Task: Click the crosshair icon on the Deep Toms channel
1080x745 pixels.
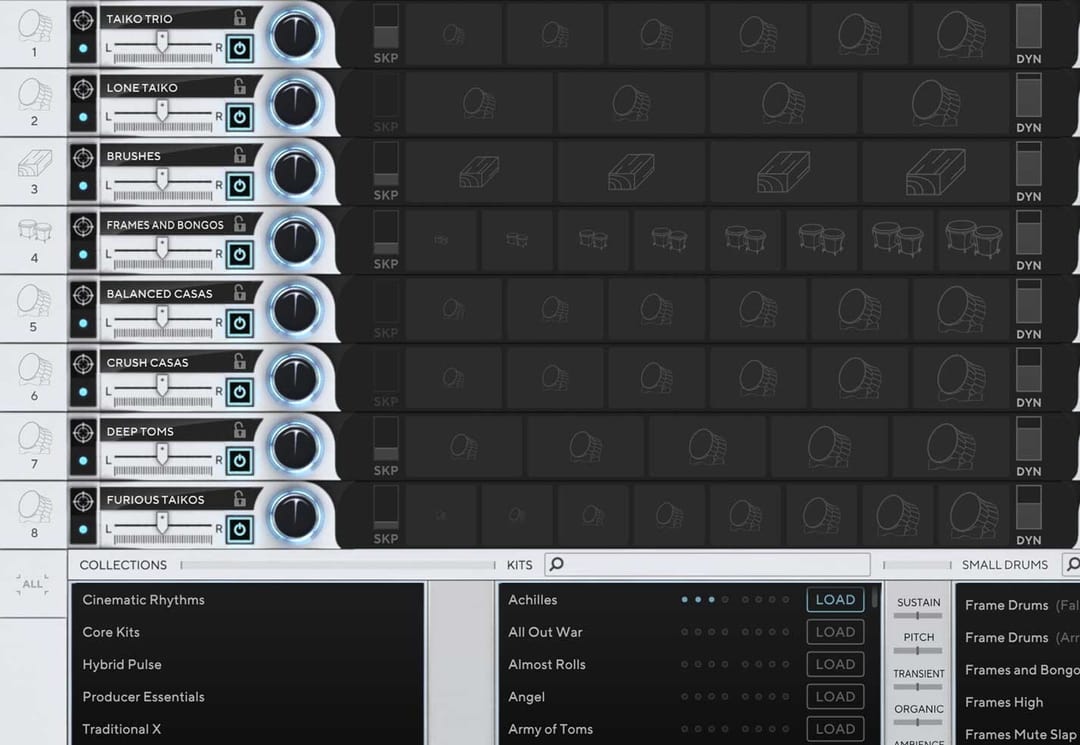Action: (83, 430)
